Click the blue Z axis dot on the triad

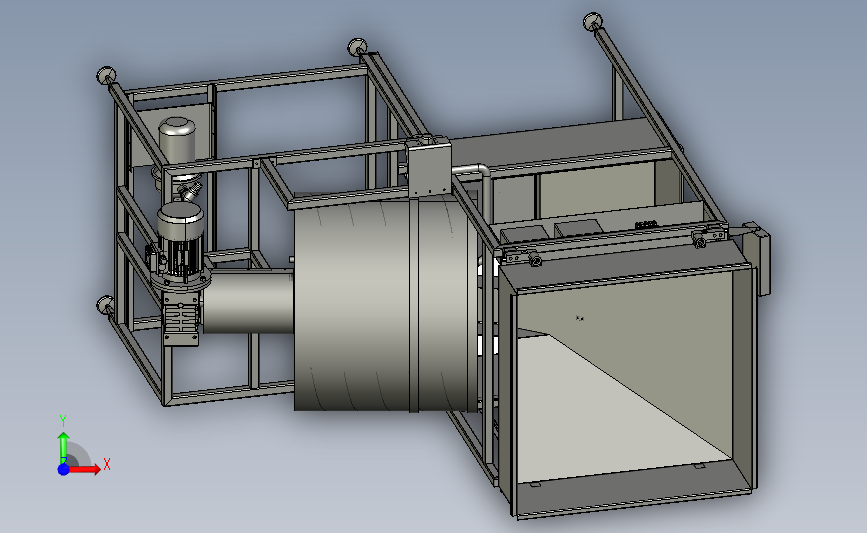pyautogui.click(x=64, y=469)
